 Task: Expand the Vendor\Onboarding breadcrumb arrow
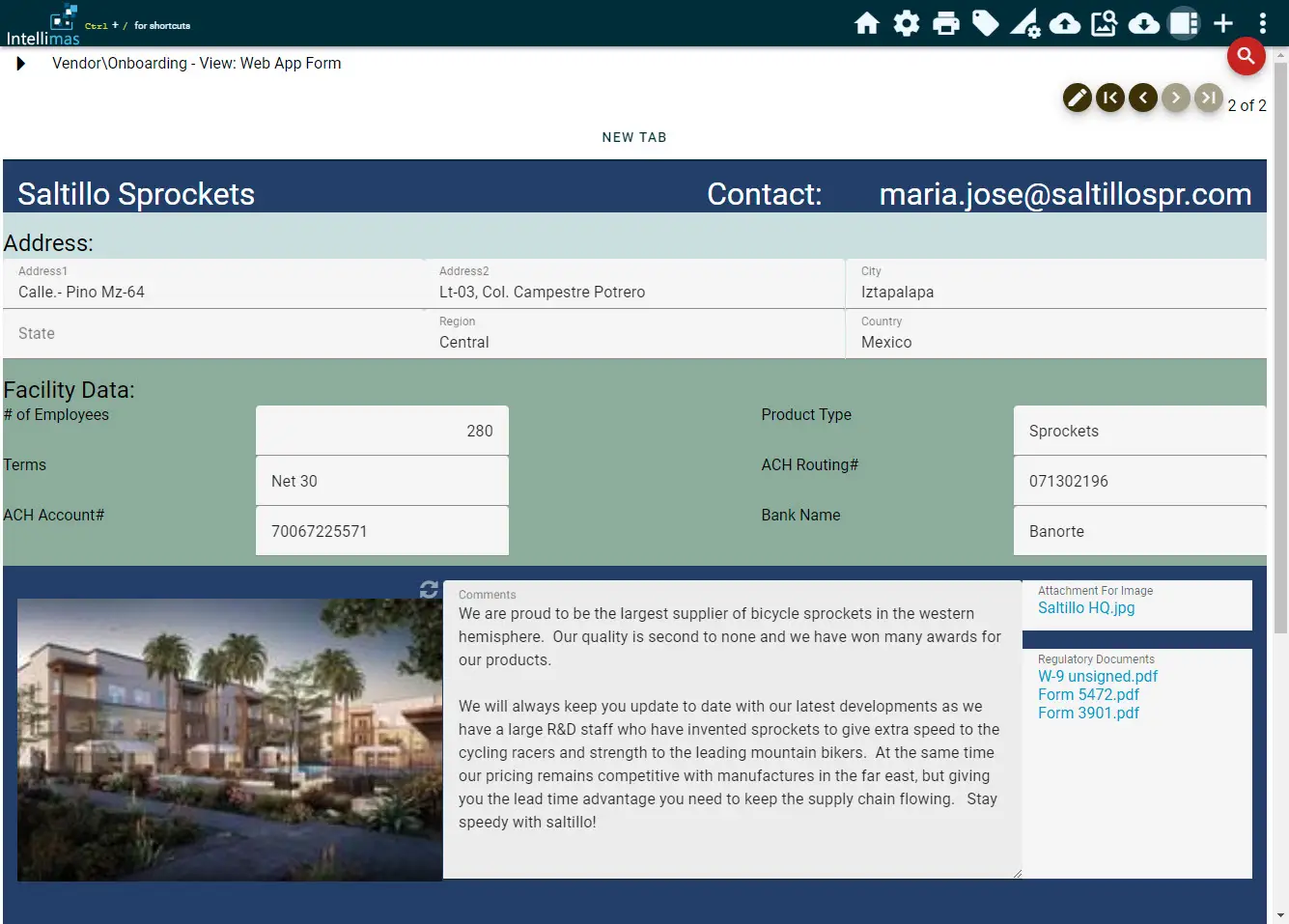21,63
